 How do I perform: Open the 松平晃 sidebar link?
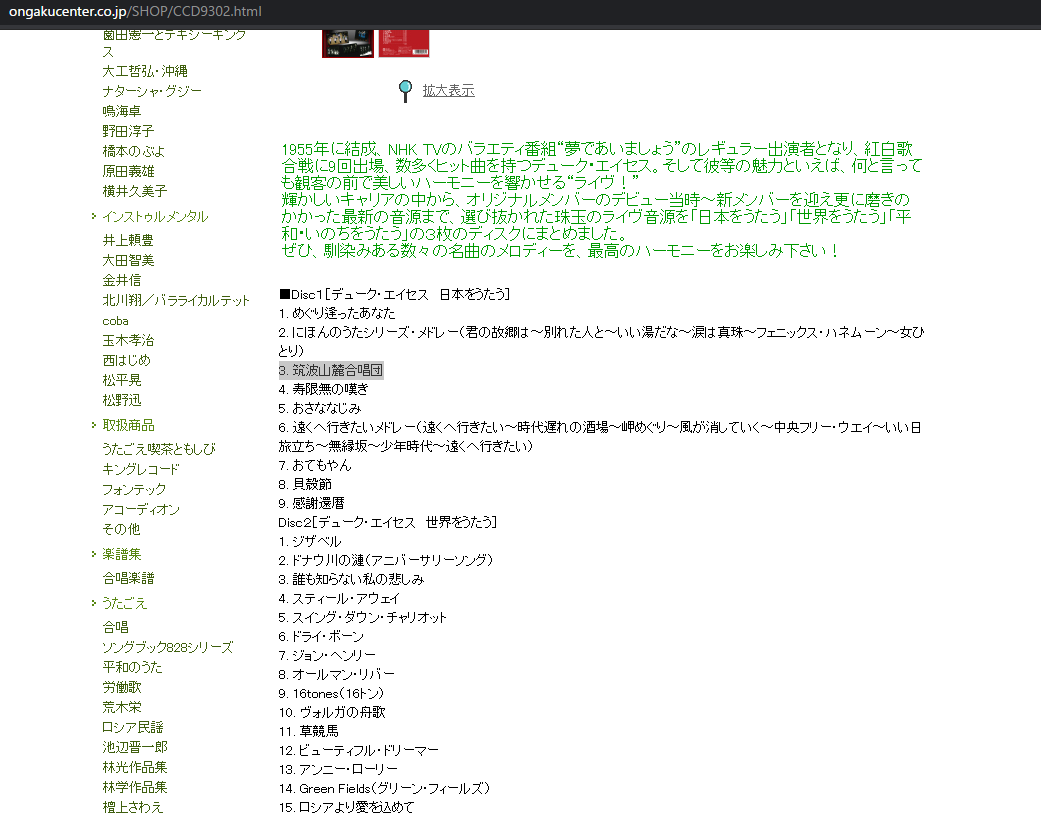[121, 380]
